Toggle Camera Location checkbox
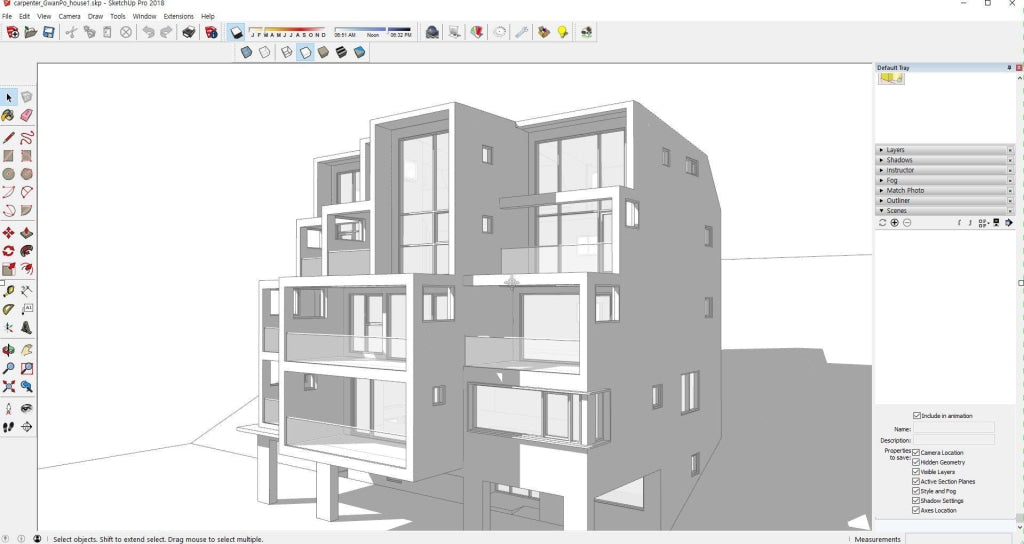Viewport: 1024px width, 544px height. (x=916, y=452)
